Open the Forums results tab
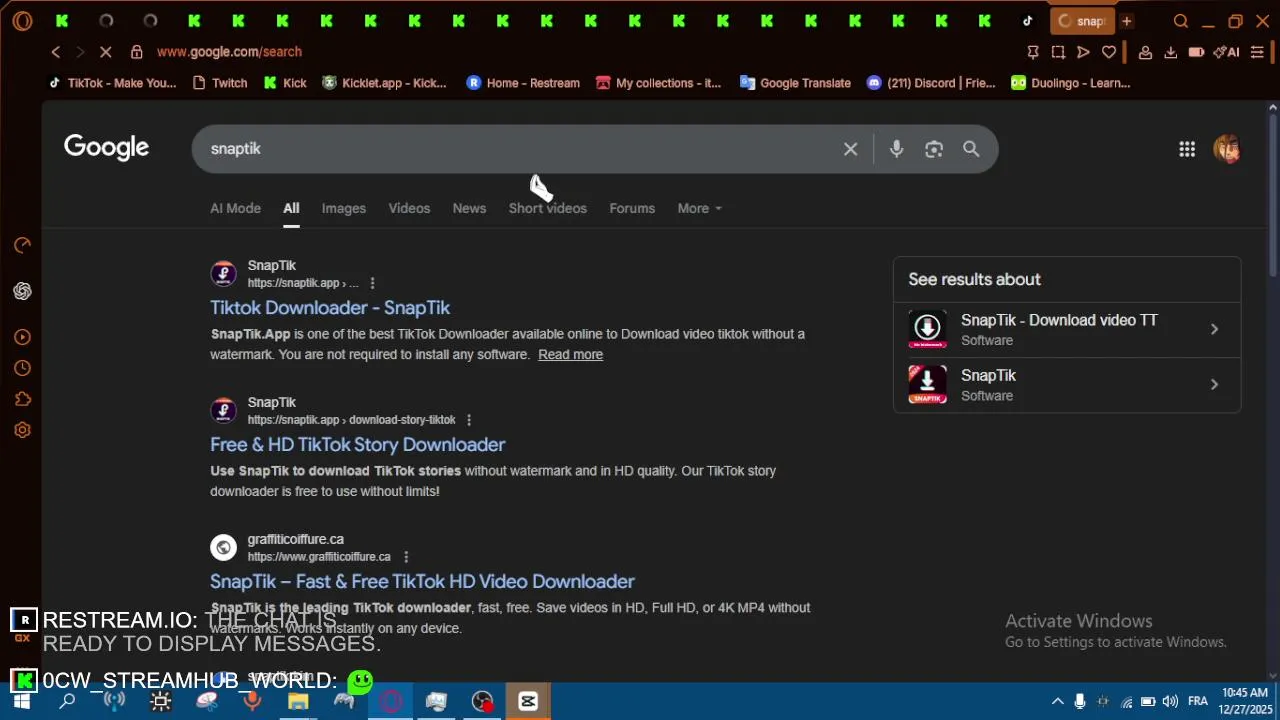Viewport: 1280px width, 720px height. point(632,208)
